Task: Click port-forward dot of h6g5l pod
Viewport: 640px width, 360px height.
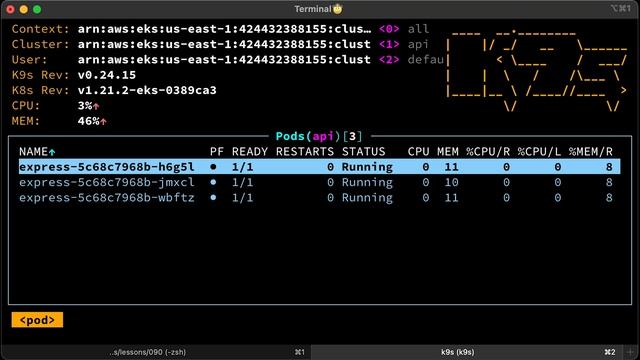Action: pos(213,167)
